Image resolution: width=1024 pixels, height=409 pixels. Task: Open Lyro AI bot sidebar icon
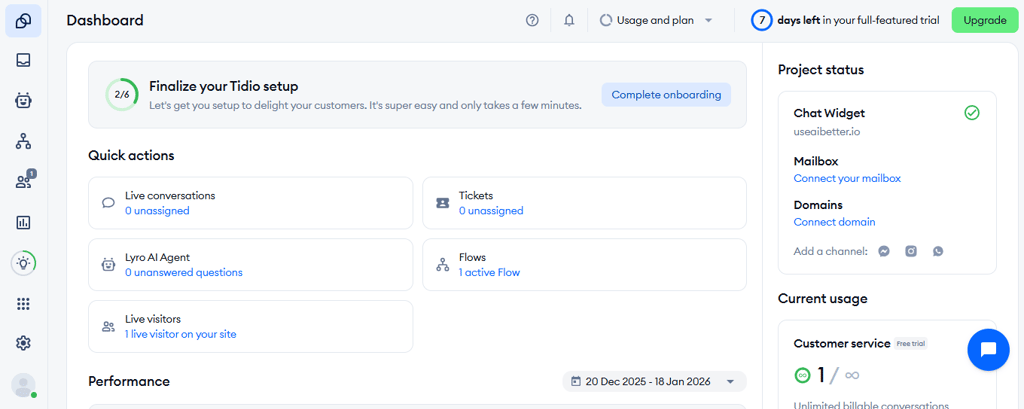tap(23, 100)
